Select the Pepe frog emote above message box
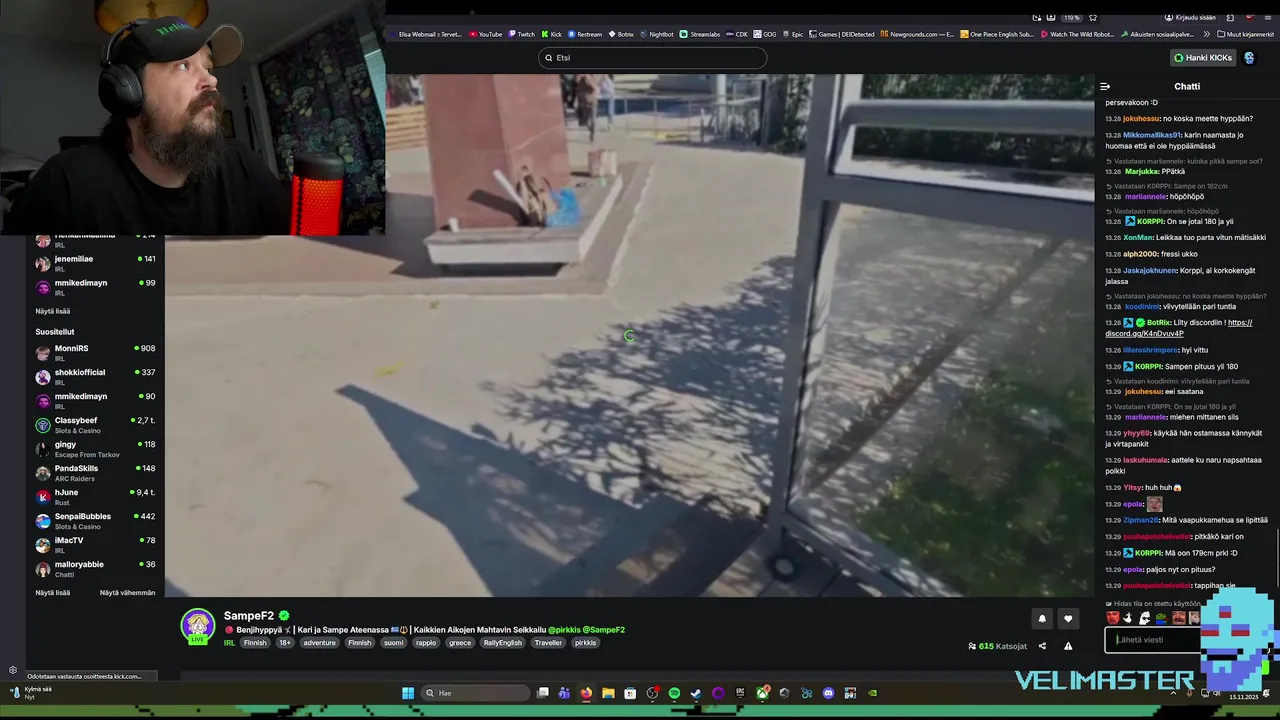This screenshot has height=720, width=1280. (x=1161, y=618)
